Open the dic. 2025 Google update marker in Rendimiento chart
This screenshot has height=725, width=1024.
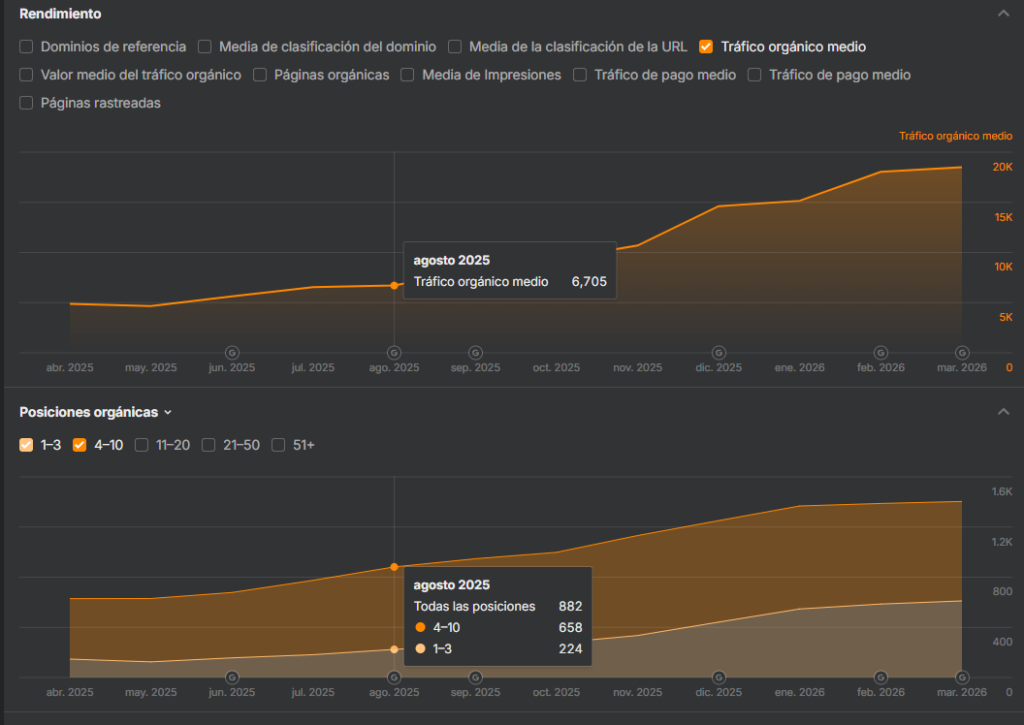click(x=718, y=352)
